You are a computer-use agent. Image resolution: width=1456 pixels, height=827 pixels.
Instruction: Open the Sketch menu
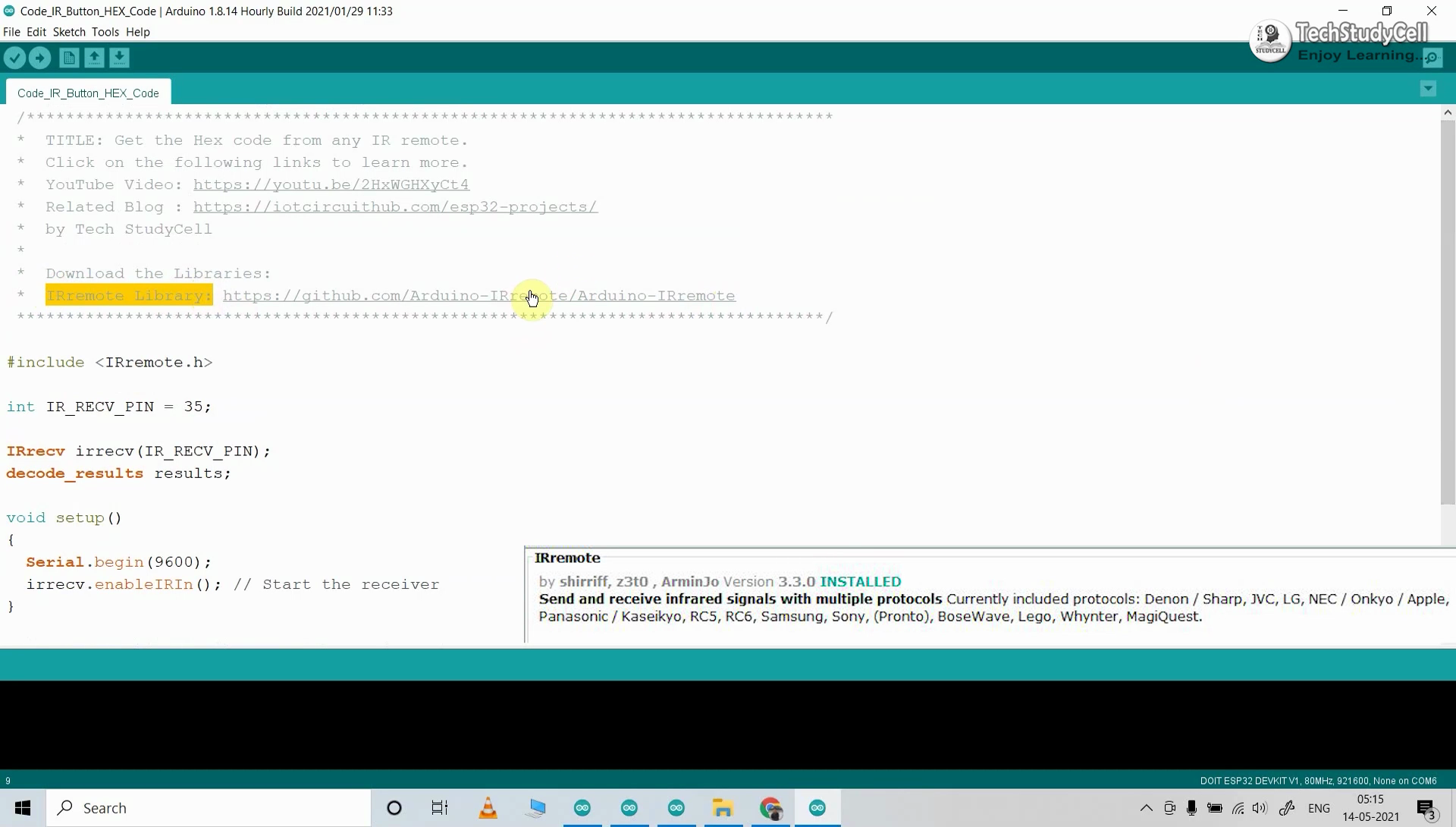69,32
